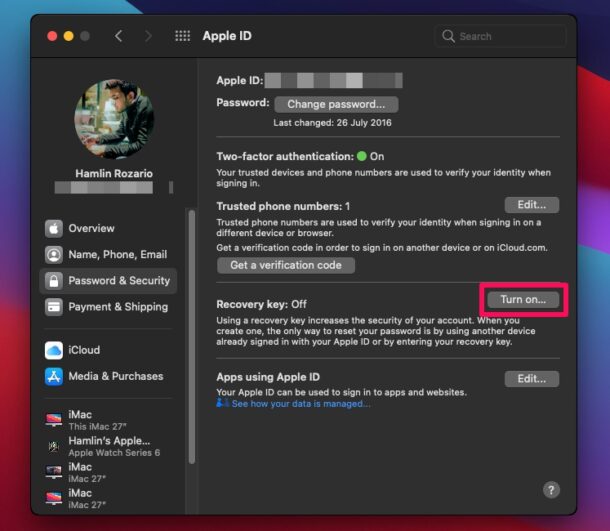Click the 'Recovery key: Off' label

pyautogui.click(x=261, y=304)
